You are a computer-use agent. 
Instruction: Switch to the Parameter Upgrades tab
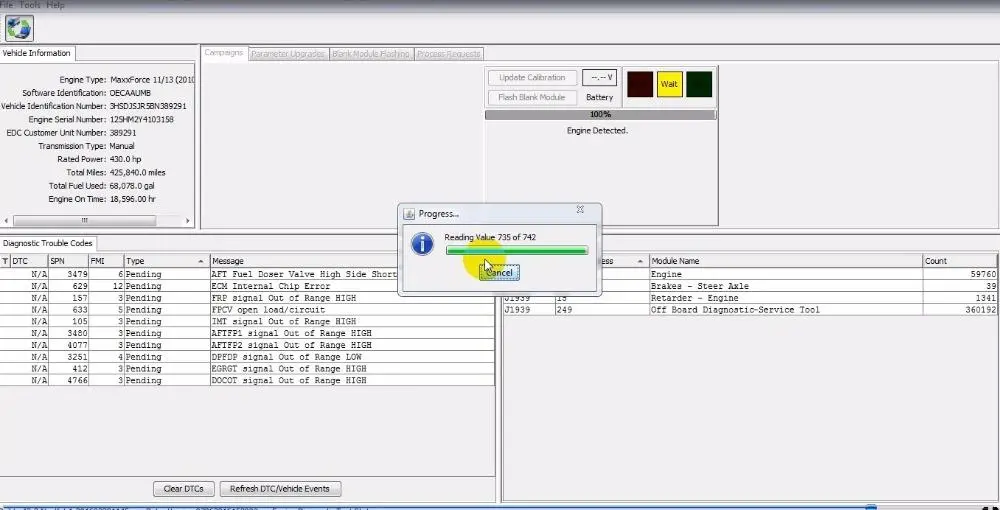coord(288,54)
